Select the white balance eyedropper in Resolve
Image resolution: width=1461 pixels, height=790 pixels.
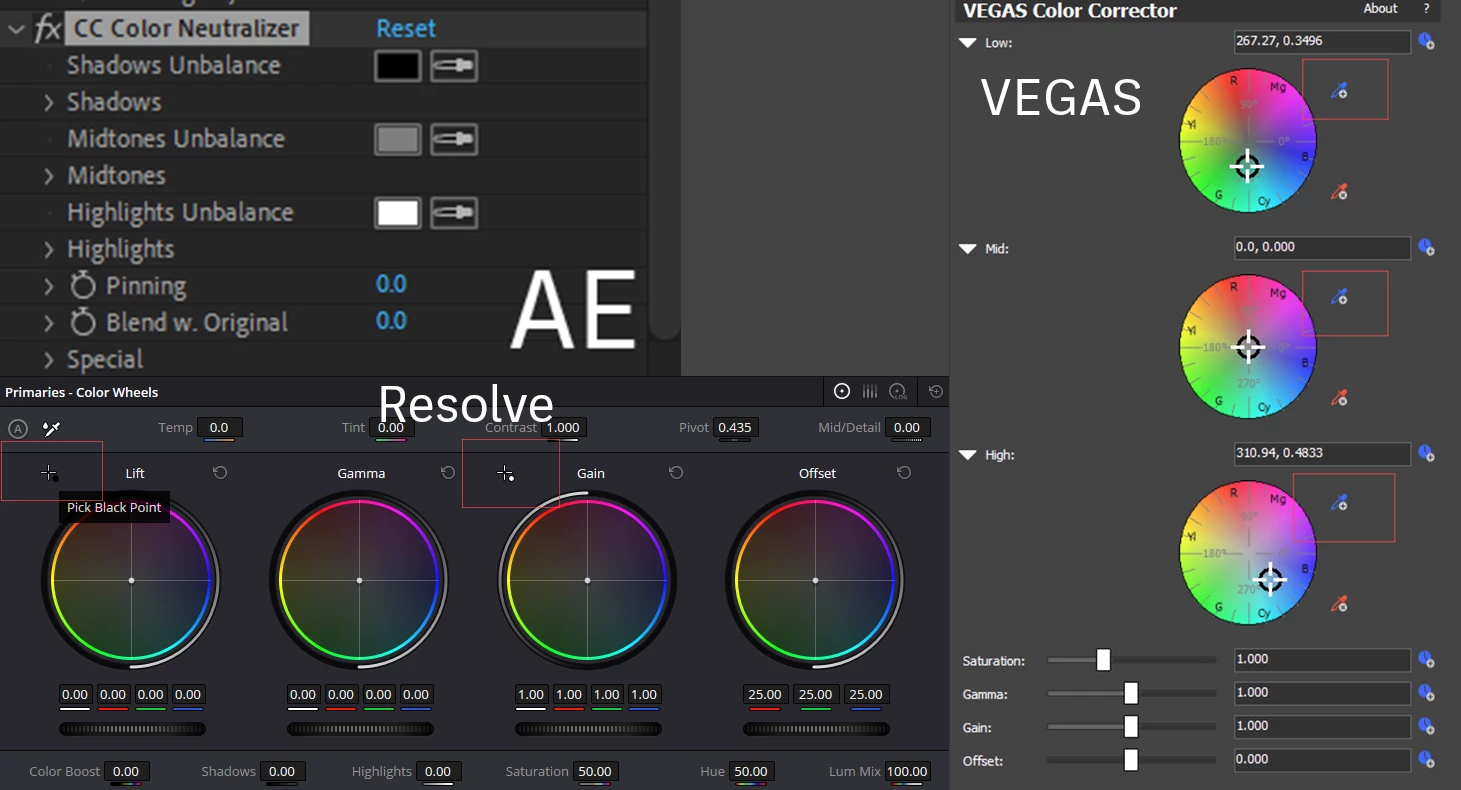coord(51,428)
